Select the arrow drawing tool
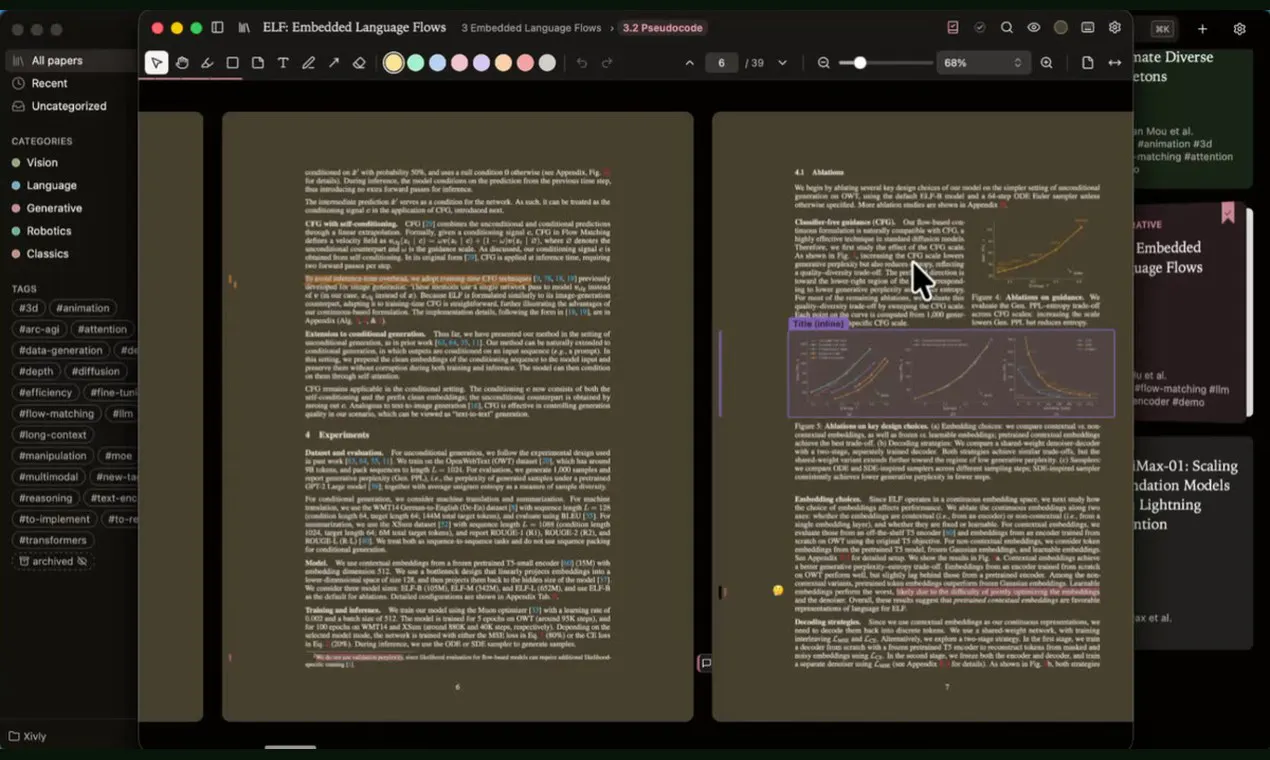The height and width of the screenshot is (760, 1270). 334,63
